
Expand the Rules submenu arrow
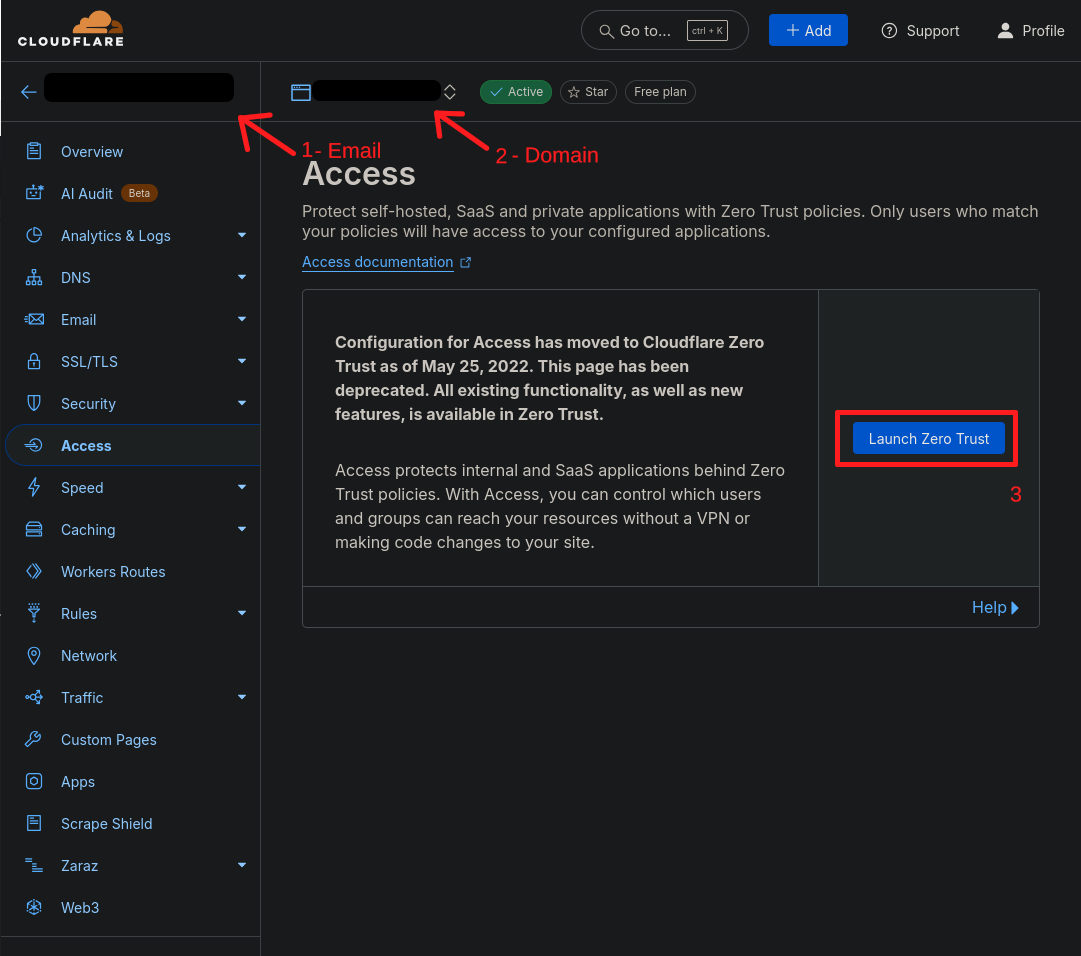(242, 613)
